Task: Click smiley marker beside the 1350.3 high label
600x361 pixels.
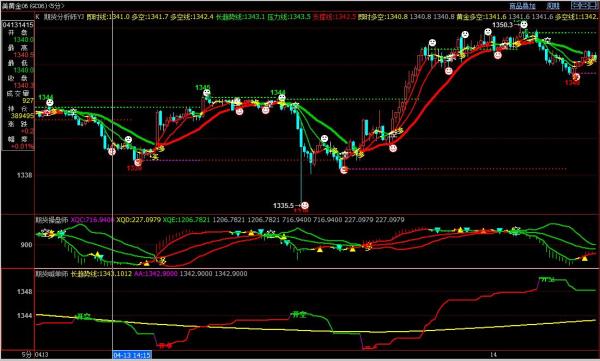Action: (x=524, y=25)
